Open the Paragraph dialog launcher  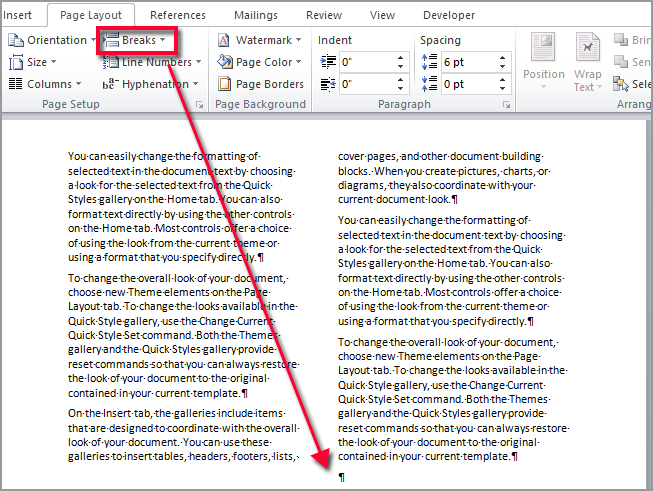[x=506, y=105]
